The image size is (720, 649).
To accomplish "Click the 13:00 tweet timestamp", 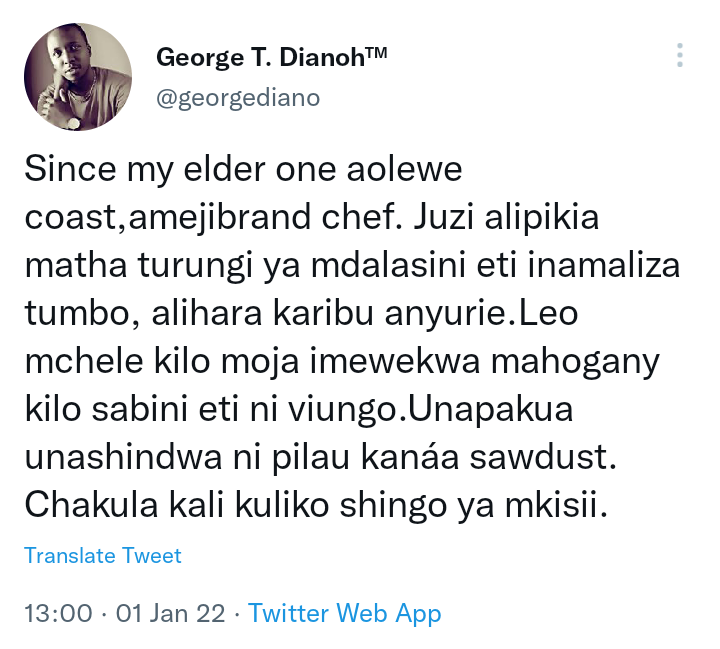I will tap(58, 614).
